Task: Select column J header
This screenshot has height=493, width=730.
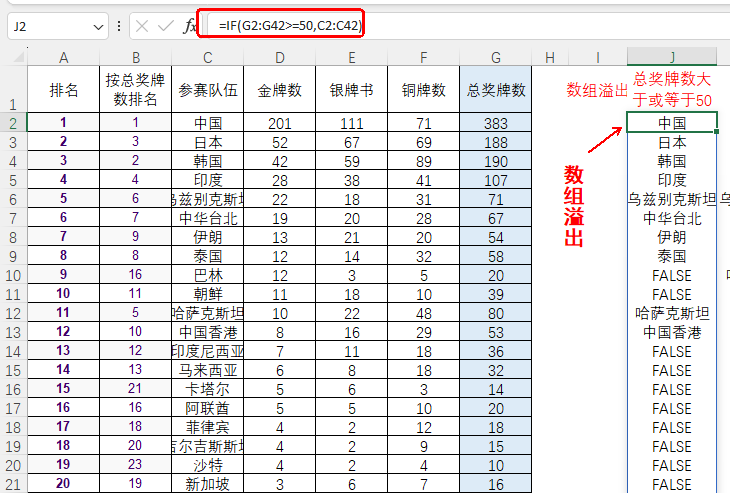Action: pyautogui.click(x=672, y=57)
